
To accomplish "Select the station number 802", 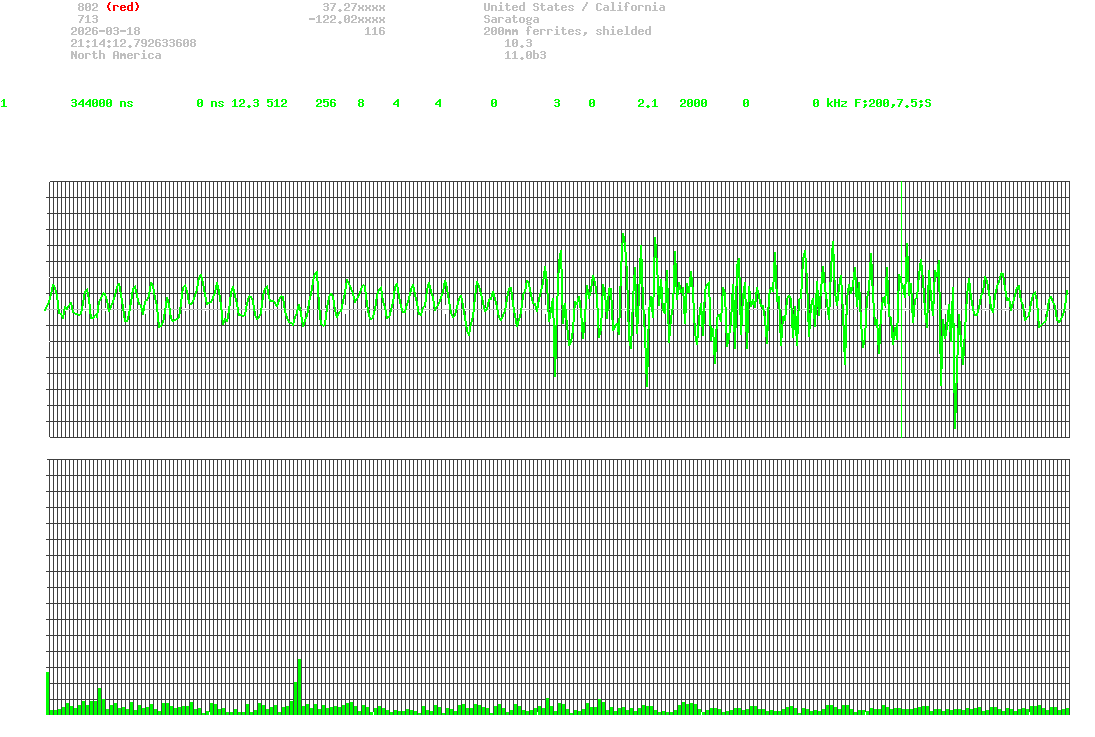I will tap(87, 7).
